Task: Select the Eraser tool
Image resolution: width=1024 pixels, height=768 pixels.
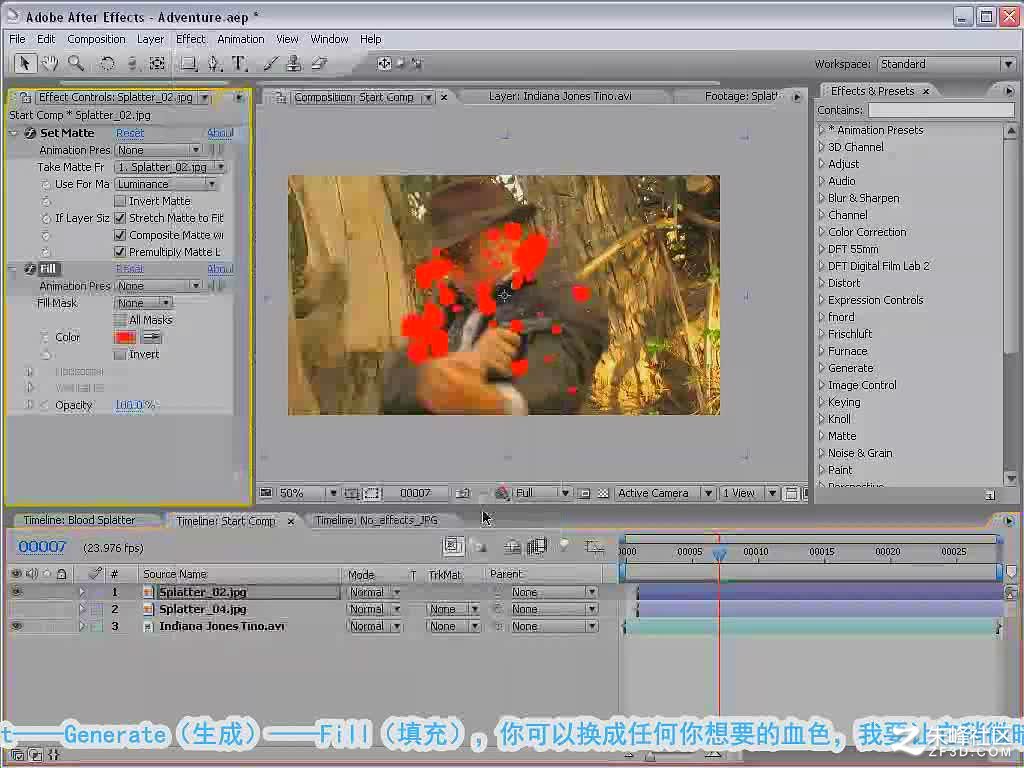Action: 319,63
